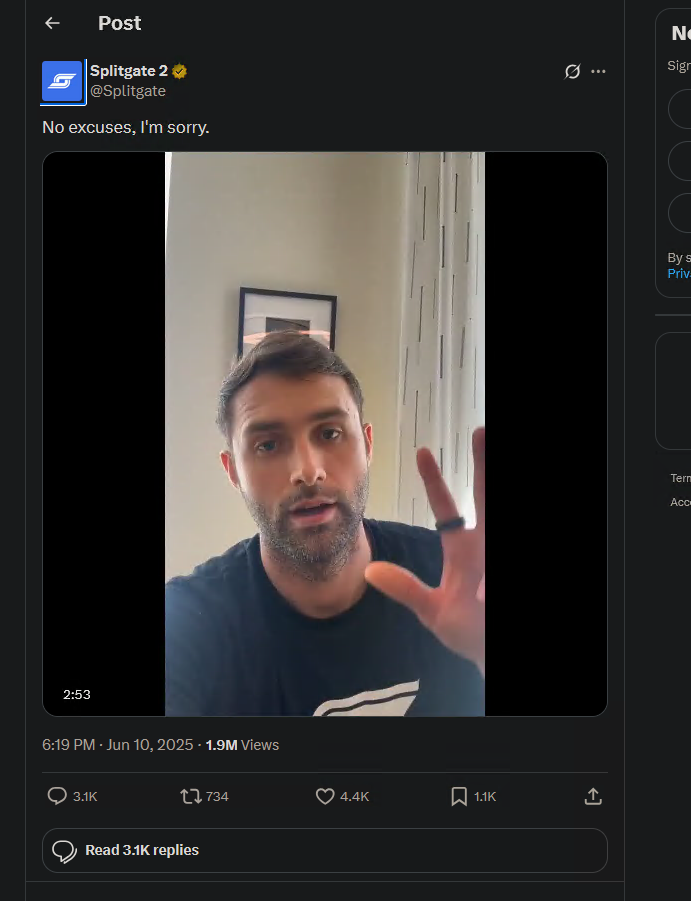Click the Grok icon beside the menu
691x901 pixels.
tap(572, 71)
